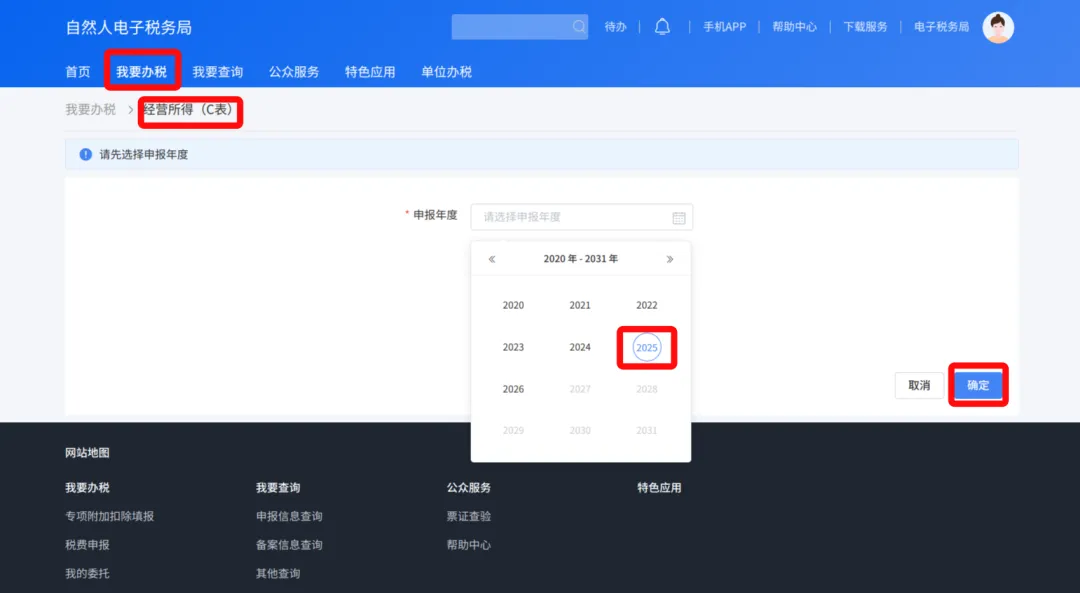Click the search magnifier icon
Screen dimensions: 1080x593
click(579, 27)
